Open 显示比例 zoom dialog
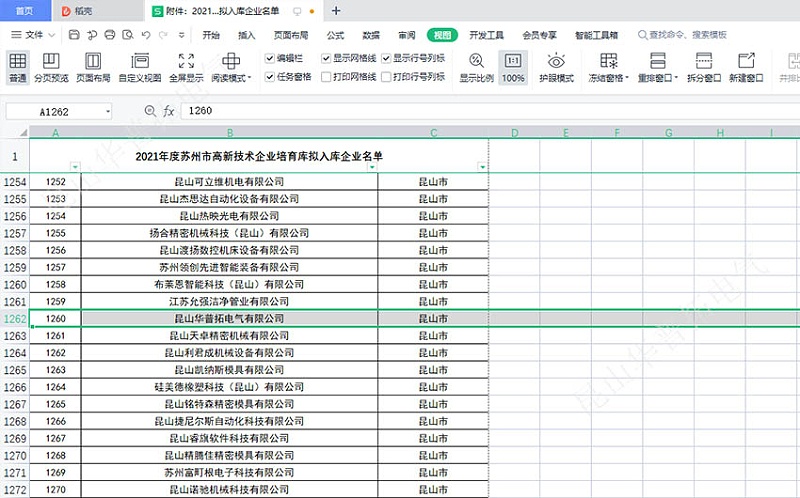The height and width of the screenshot is (498, 800). coord(476,67)
